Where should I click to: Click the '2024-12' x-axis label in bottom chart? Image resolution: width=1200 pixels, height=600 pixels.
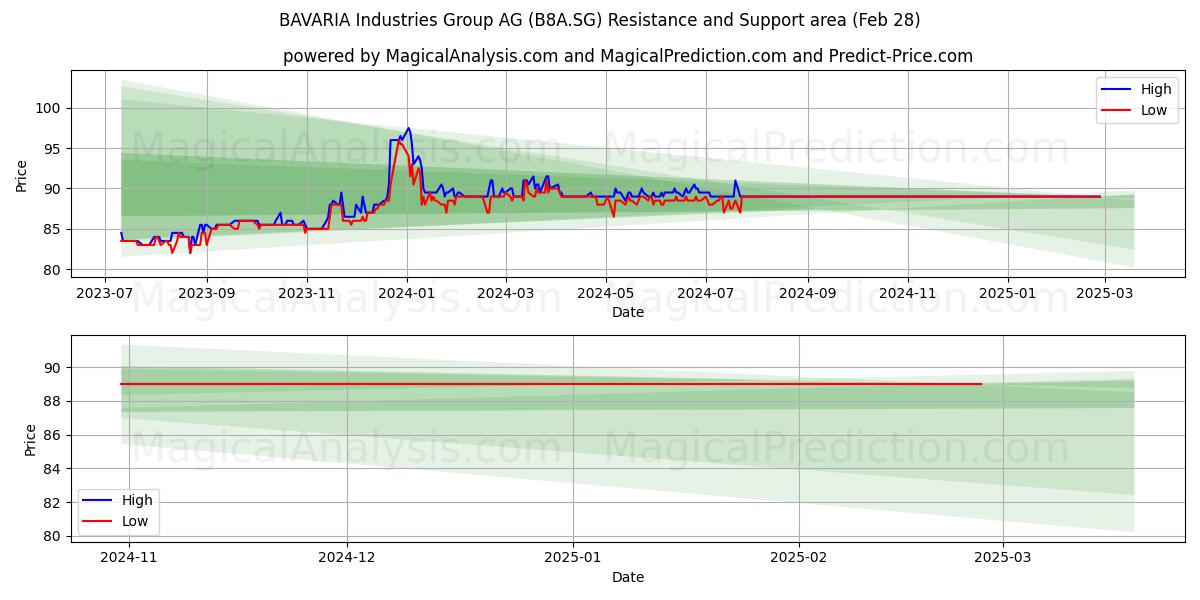347,556
